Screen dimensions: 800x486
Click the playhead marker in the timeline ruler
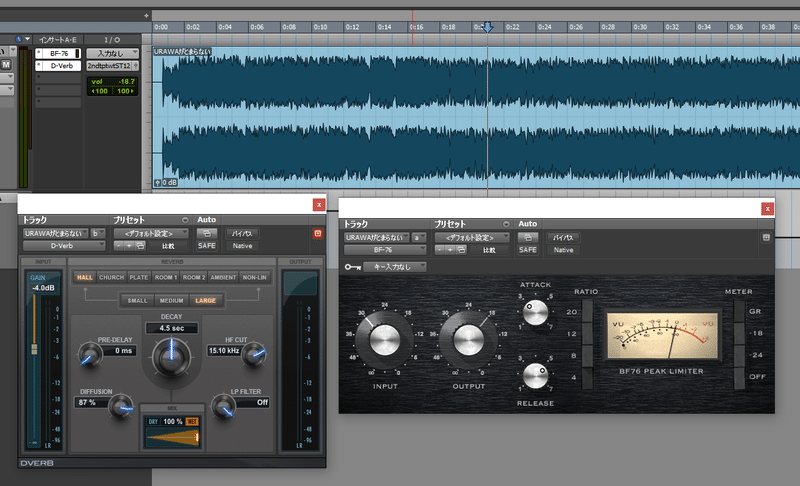tap(488, 27)
